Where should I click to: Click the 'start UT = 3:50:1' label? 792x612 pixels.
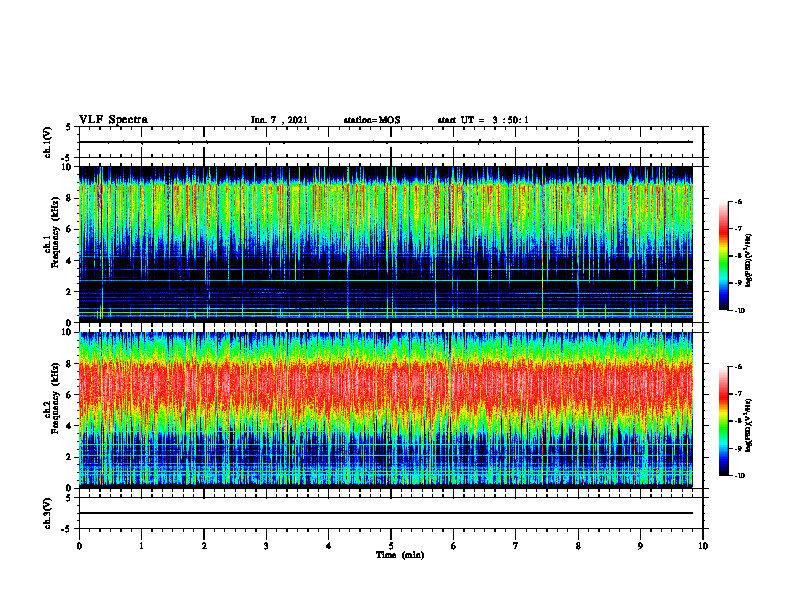click(x=483, y=120)
